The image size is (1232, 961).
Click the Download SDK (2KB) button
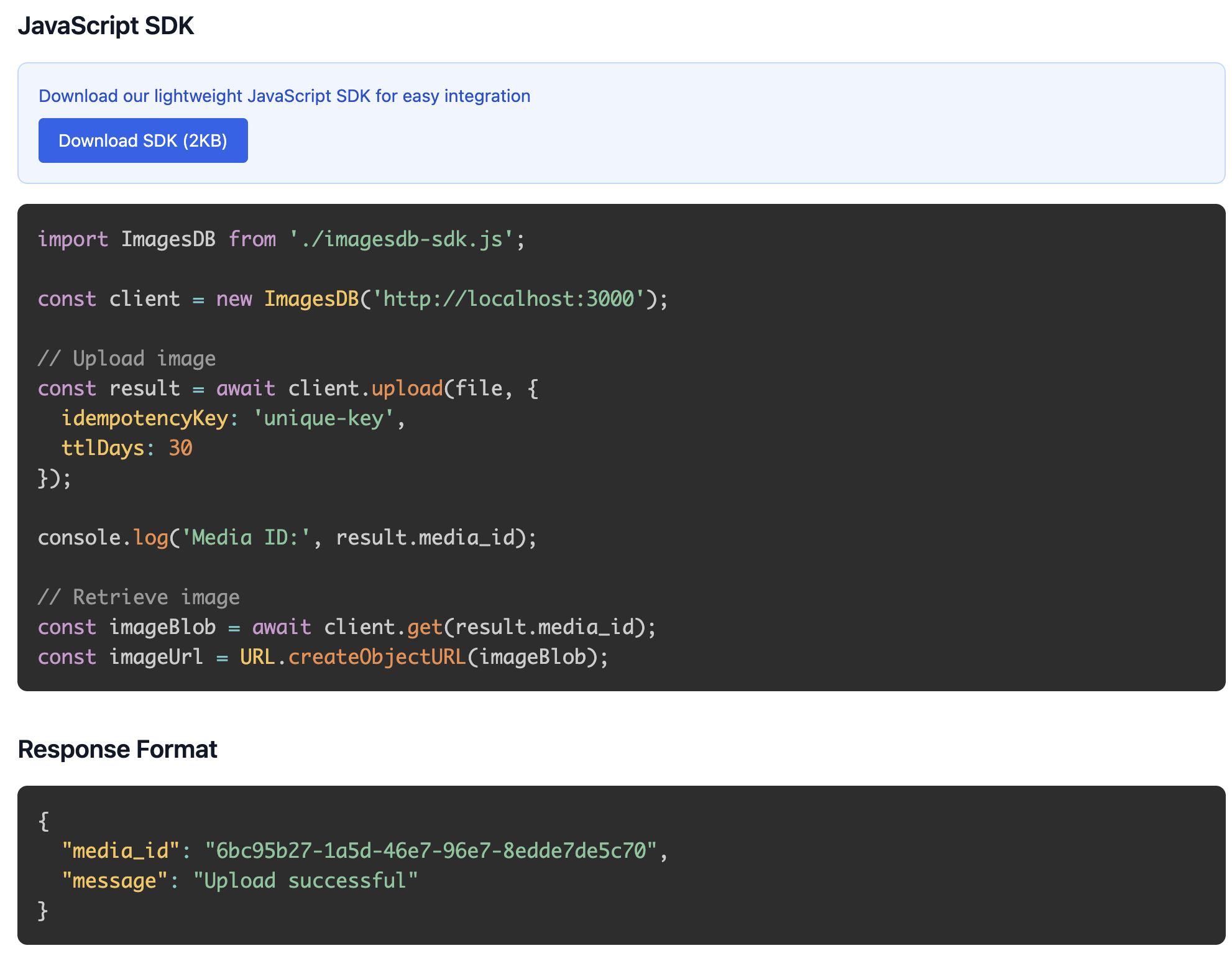(x=142, y=140)
